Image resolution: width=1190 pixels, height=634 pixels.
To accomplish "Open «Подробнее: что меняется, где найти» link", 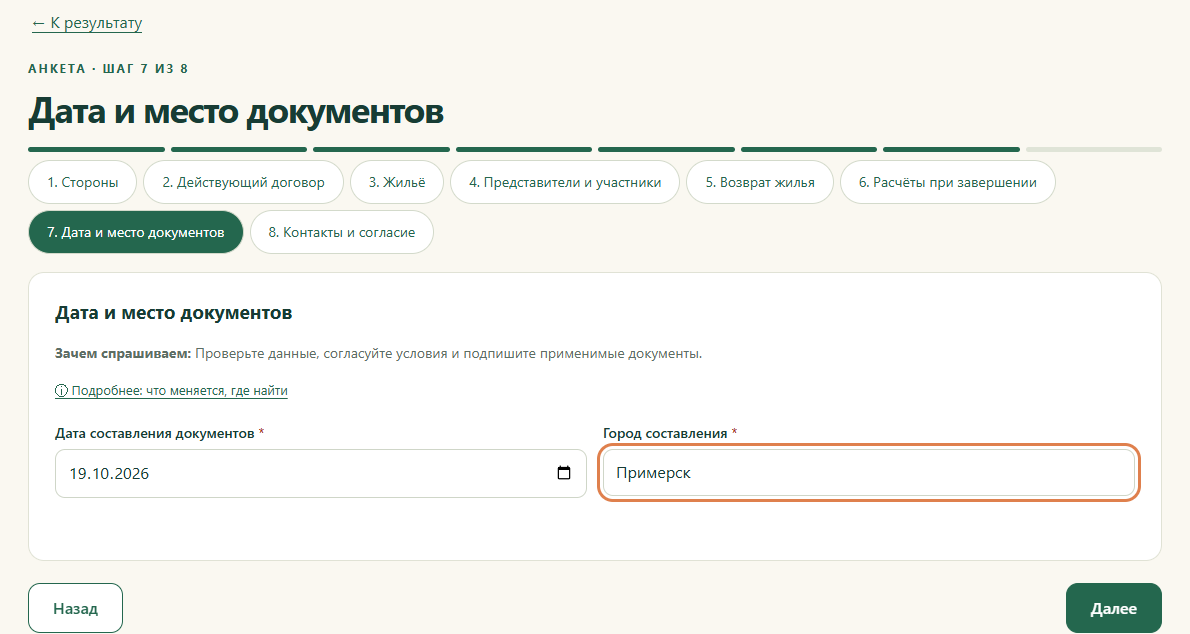I will 172,391.
